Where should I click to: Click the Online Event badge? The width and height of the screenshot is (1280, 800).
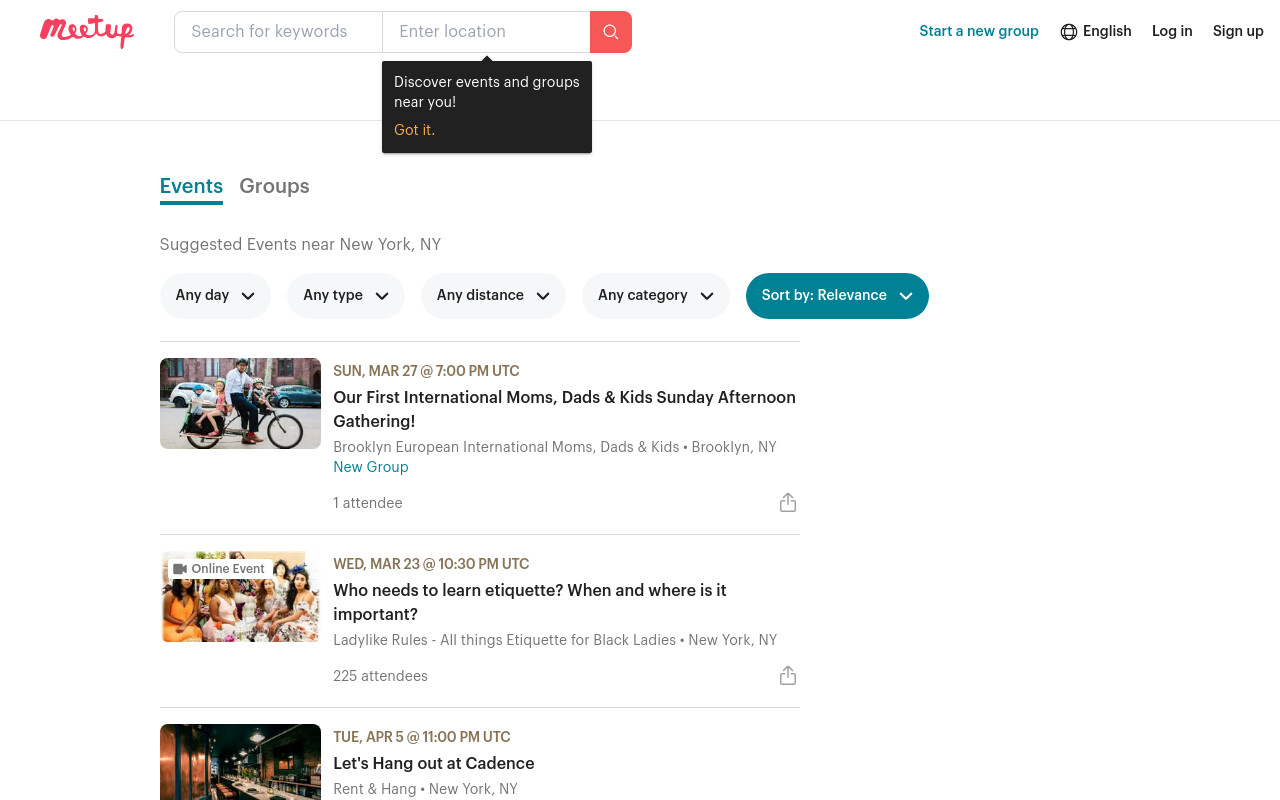tap(219, 569)
